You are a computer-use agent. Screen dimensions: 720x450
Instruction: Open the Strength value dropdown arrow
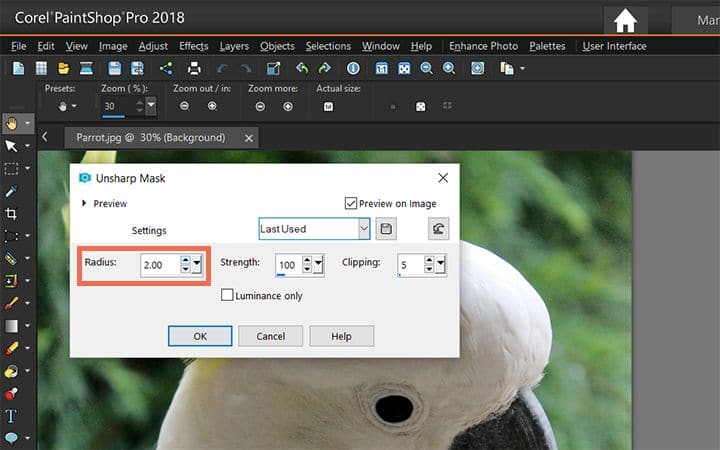point(318,265)
